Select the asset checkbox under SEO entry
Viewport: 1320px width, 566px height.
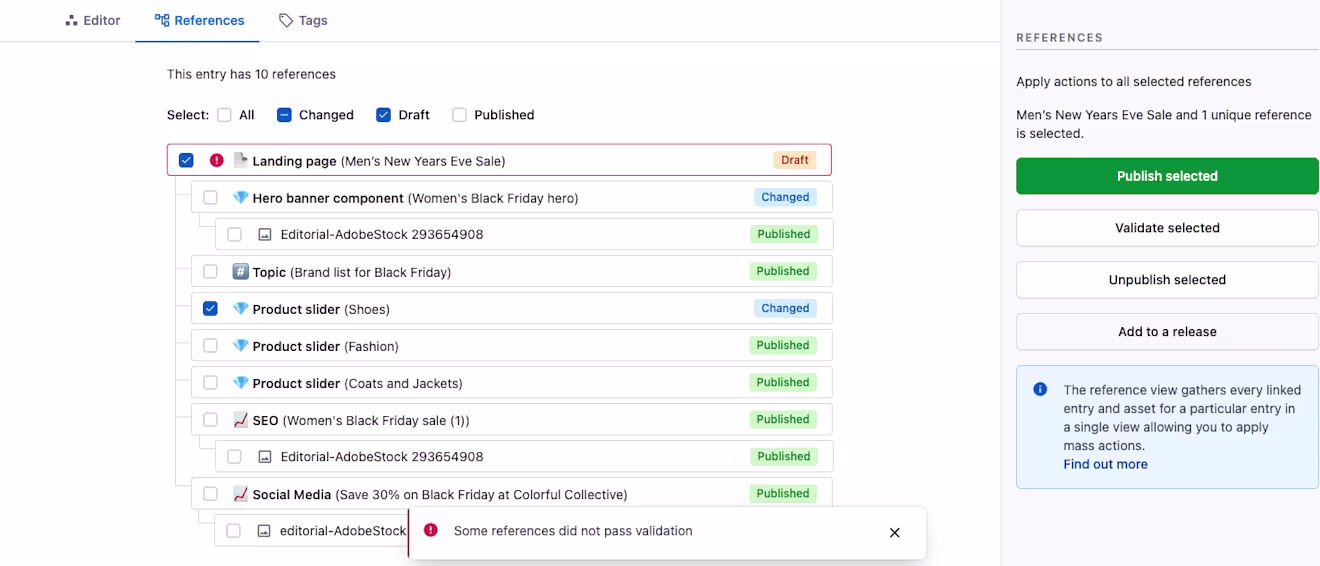click(234, 457)
